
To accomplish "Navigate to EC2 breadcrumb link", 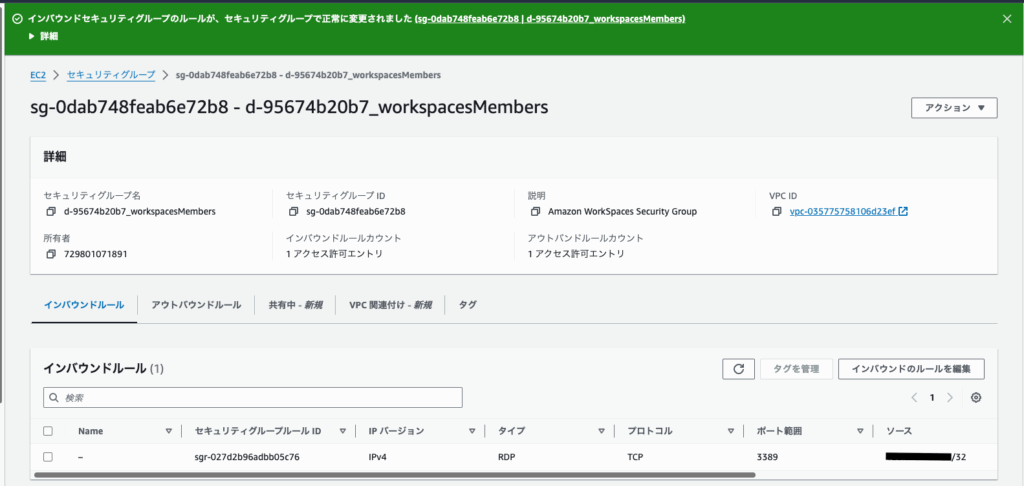I will tap(39, 75).
